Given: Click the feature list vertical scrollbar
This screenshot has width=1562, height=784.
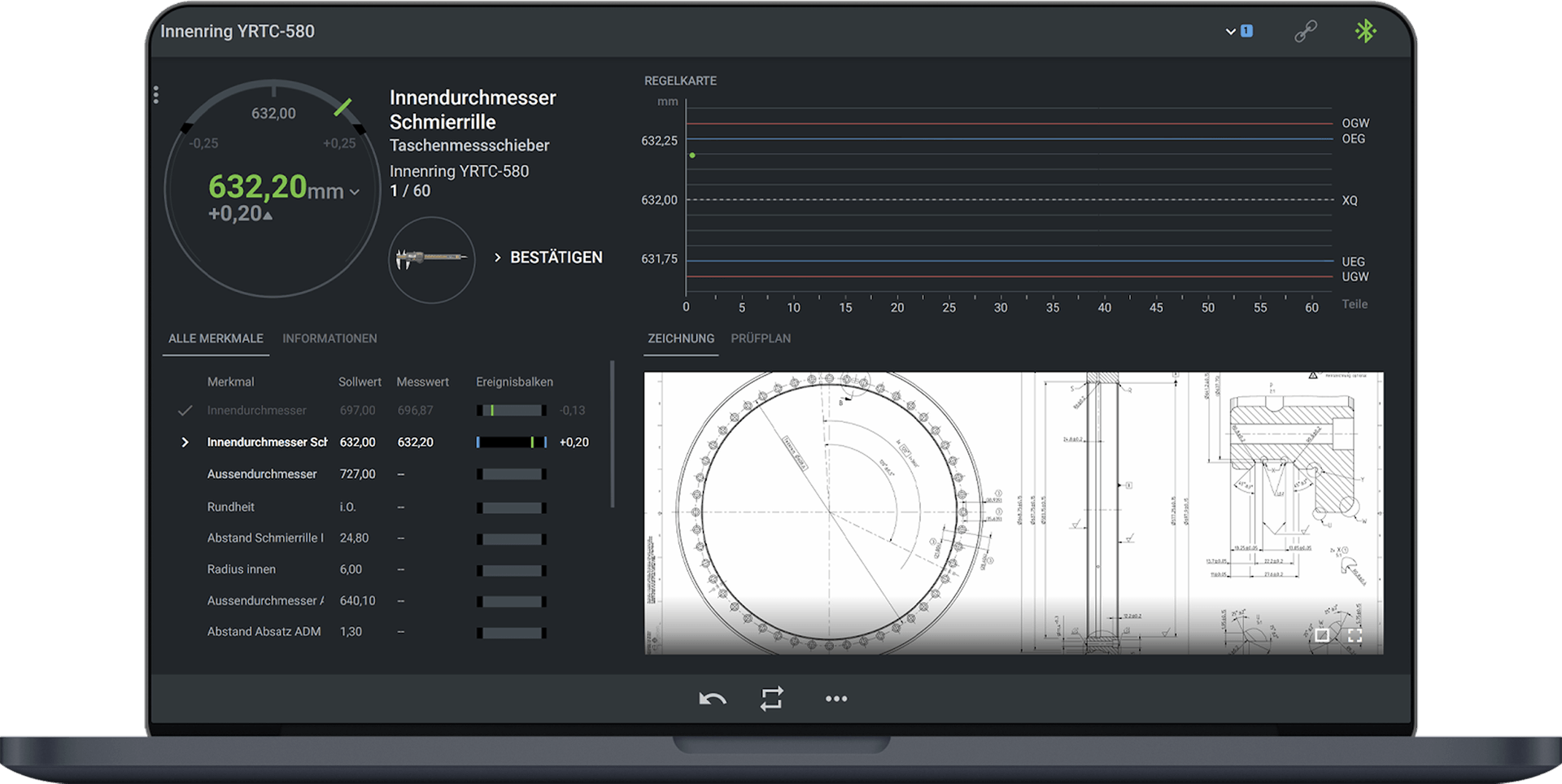Looking at the screenshot, I should pos(612,435).
